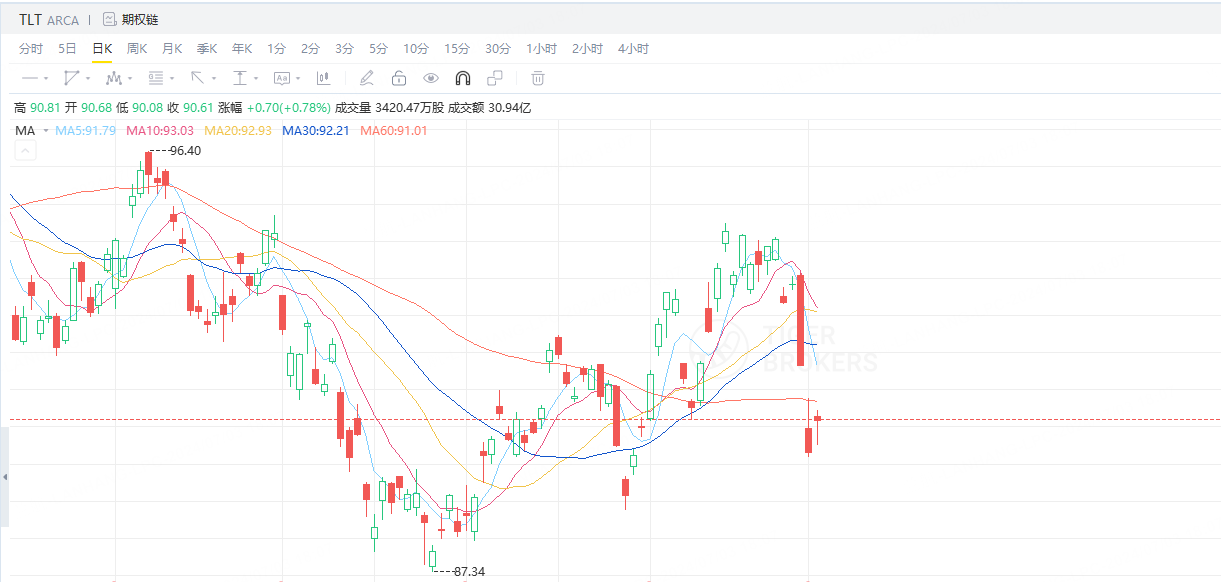Toggle the lock drawings icon
This screenshot has height=582, width=1221.
[x=399, y=78]
